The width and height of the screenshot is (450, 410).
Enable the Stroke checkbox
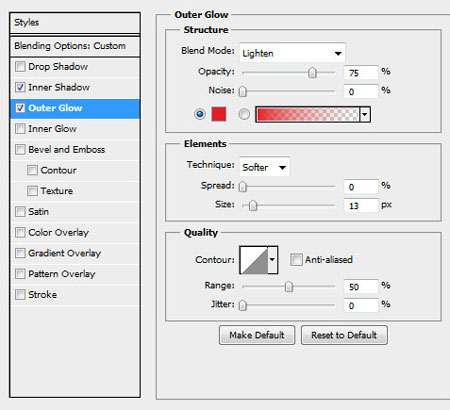point(20,295)
